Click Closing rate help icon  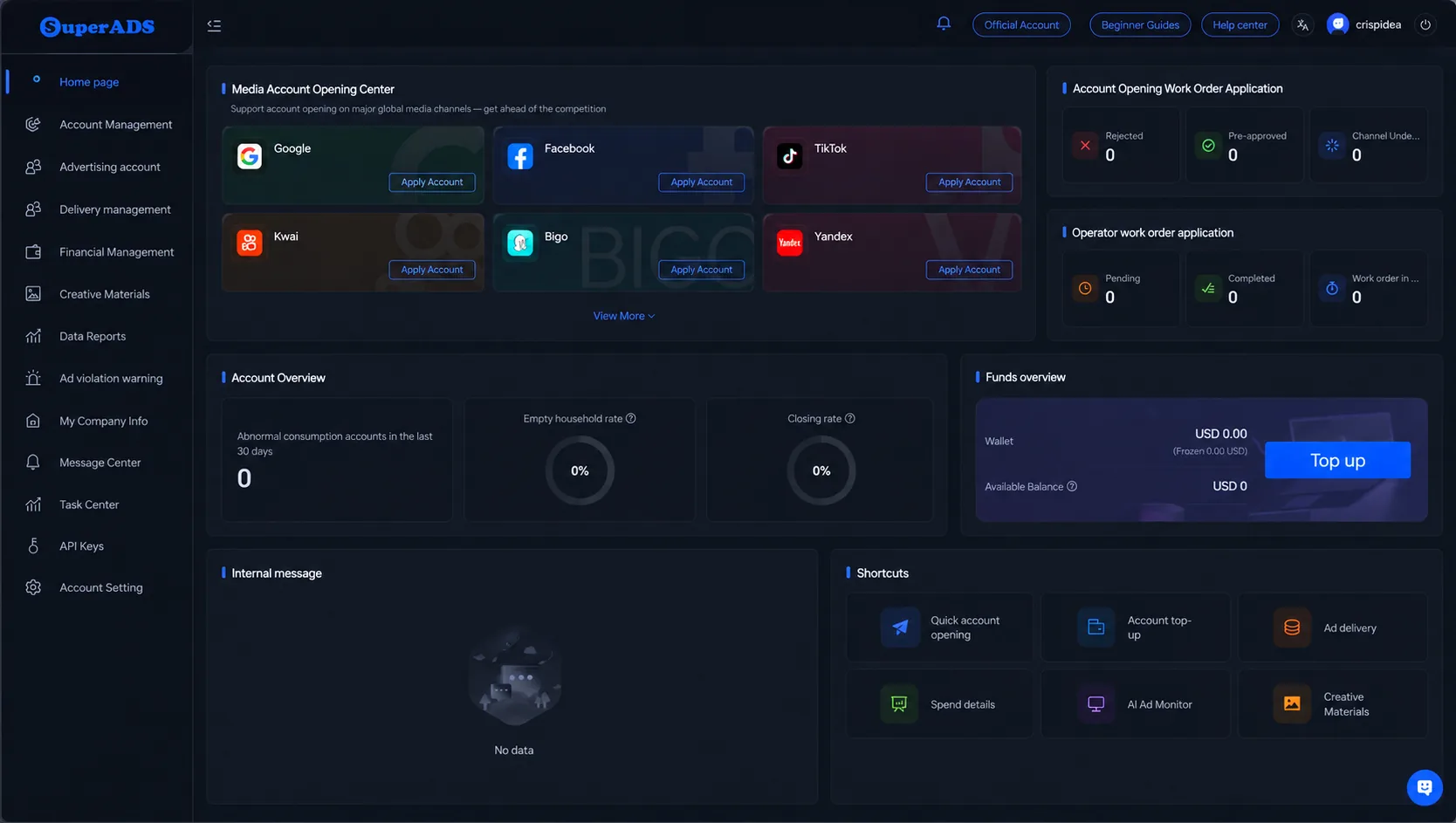pyautogui.click(x=850, y=419)
